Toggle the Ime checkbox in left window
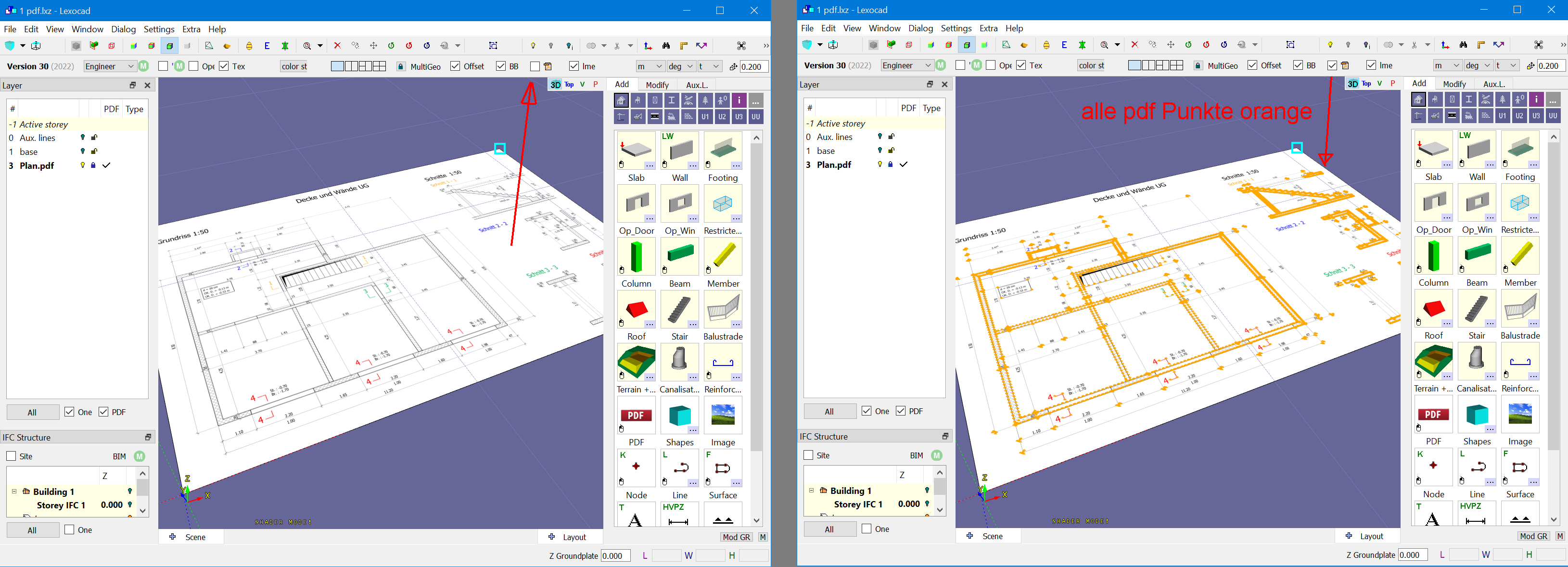 tap(574, 66)
